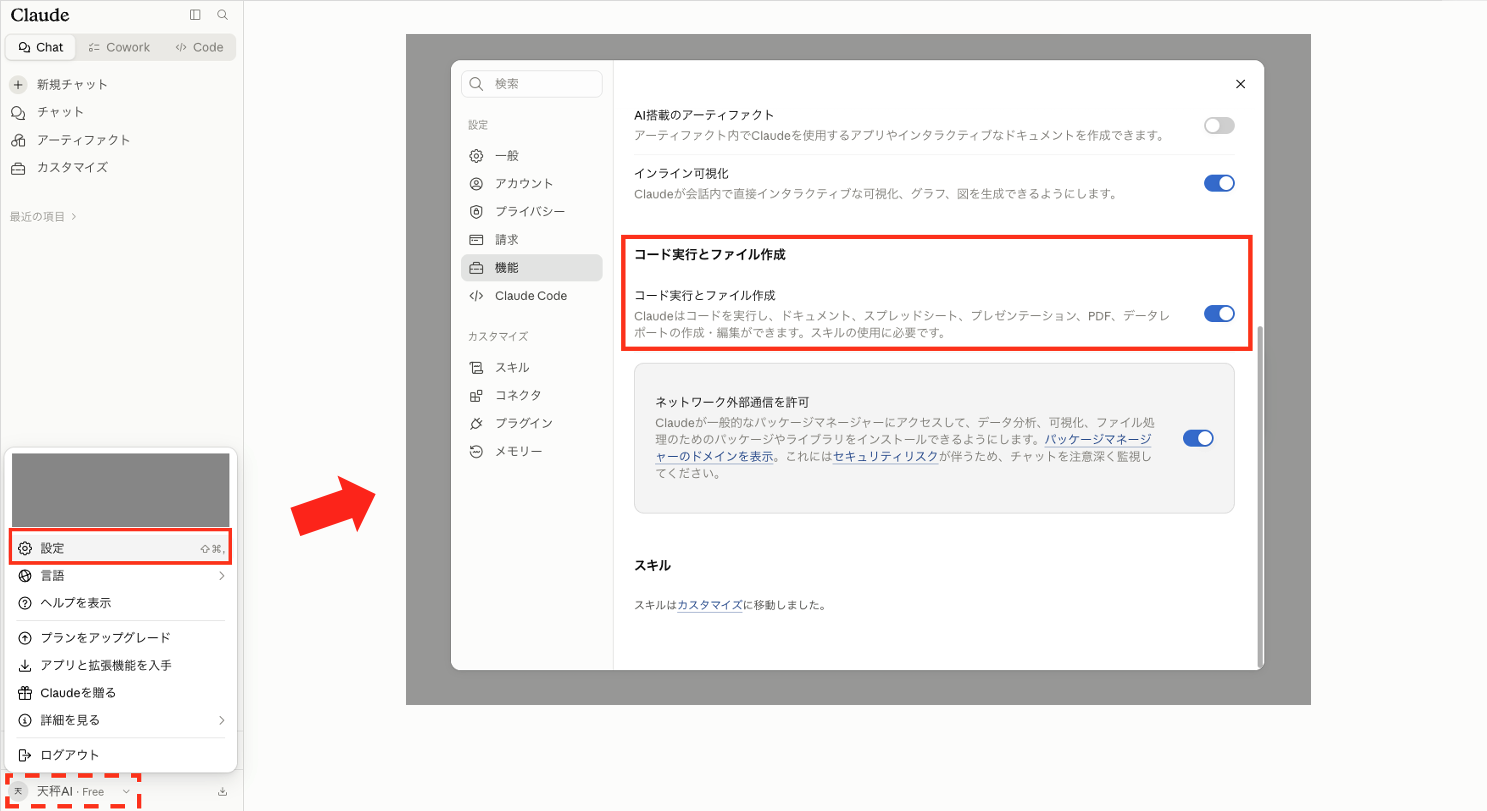Open the スキル customize page
The image size is (1487, 811).
coord(532,368)
